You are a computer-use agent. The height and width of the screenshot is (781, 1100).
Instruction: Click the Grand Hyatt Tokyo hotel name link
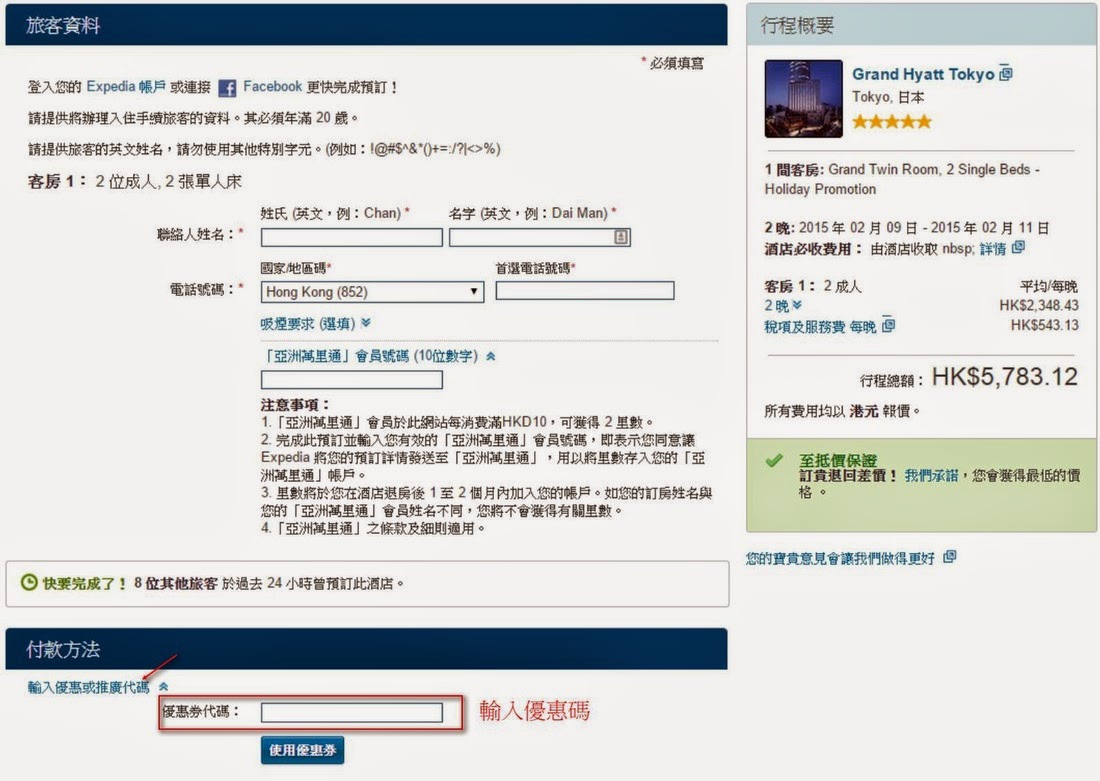click(922, 74)
